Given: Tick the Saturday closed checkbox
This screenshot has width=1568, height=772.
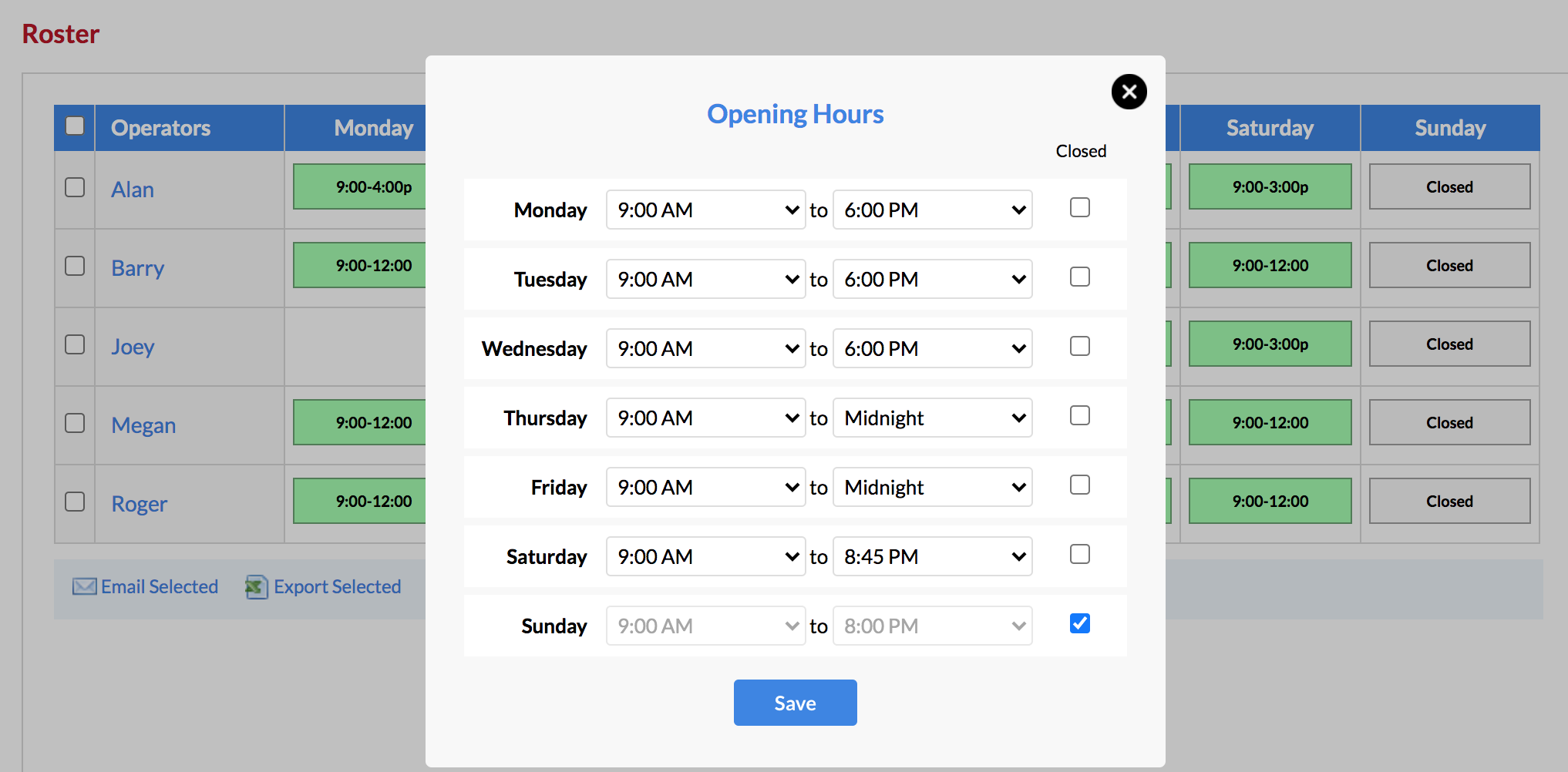Looking at the screenshot, I should click(x=1080, y=554).
